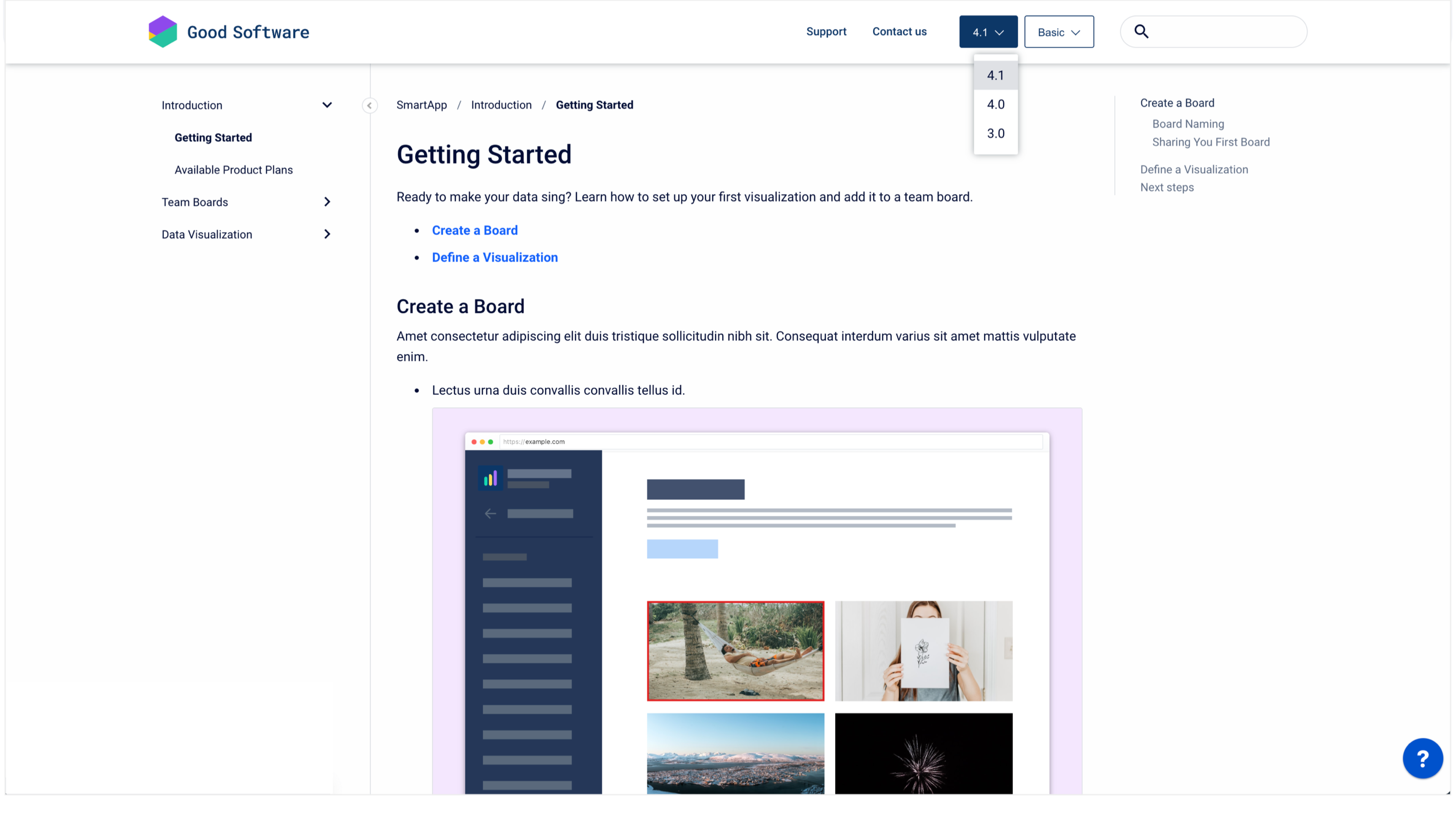Follow the Define a Visualization link
1456x828 pixels.
pos(494,258)
